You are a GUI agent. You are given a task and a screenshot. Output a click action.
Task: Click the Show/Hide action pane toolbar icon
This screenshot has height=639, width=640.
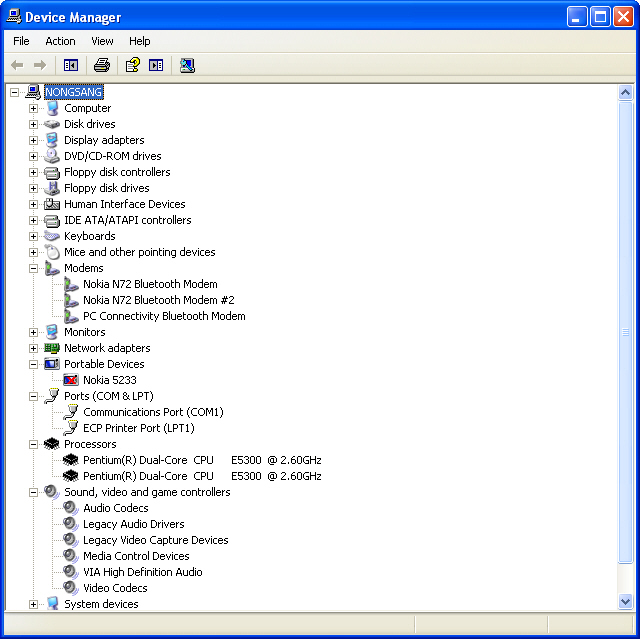(156, 65)
